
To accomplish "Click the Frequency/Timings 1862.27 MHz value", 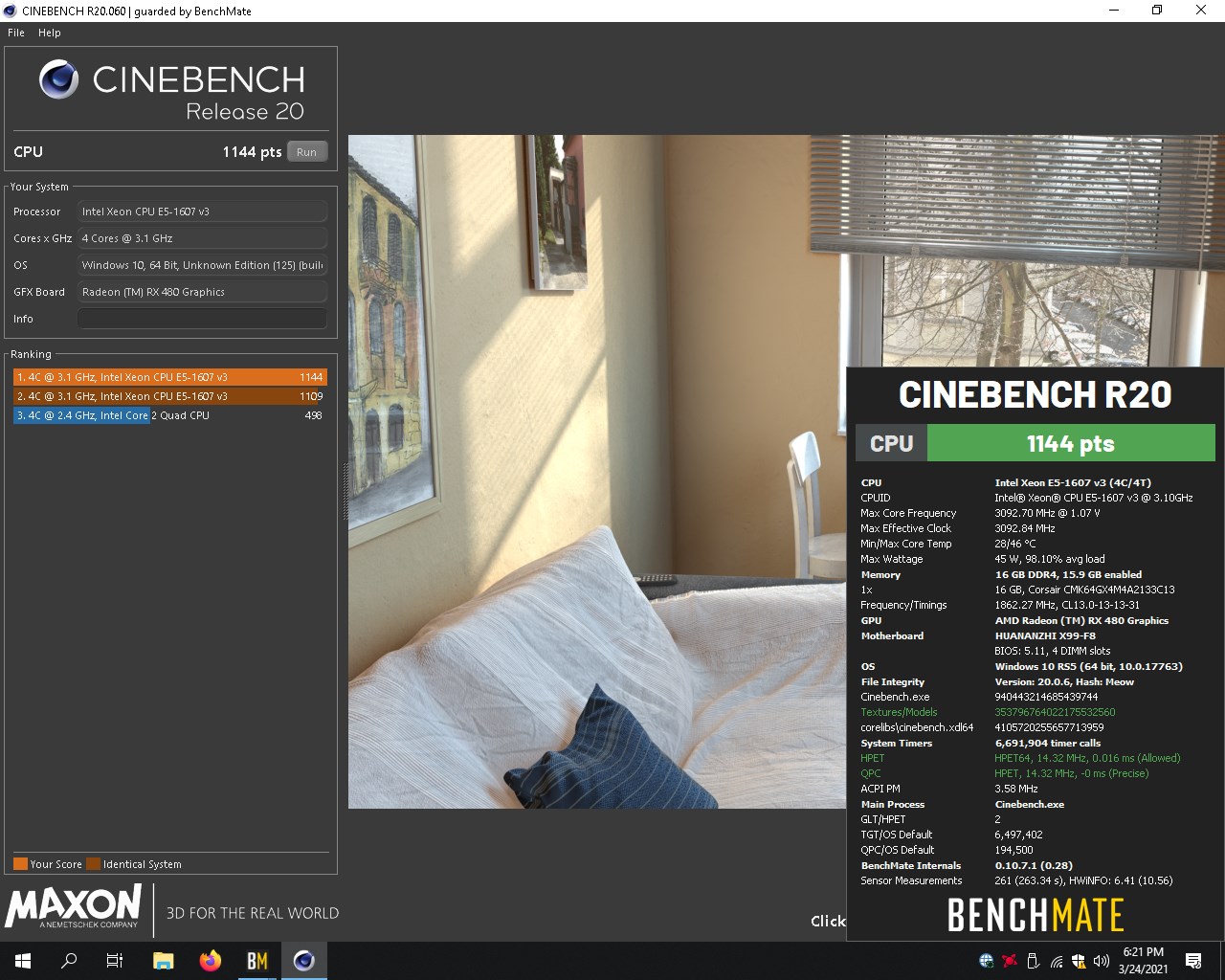I will [x=1067, y=605].
